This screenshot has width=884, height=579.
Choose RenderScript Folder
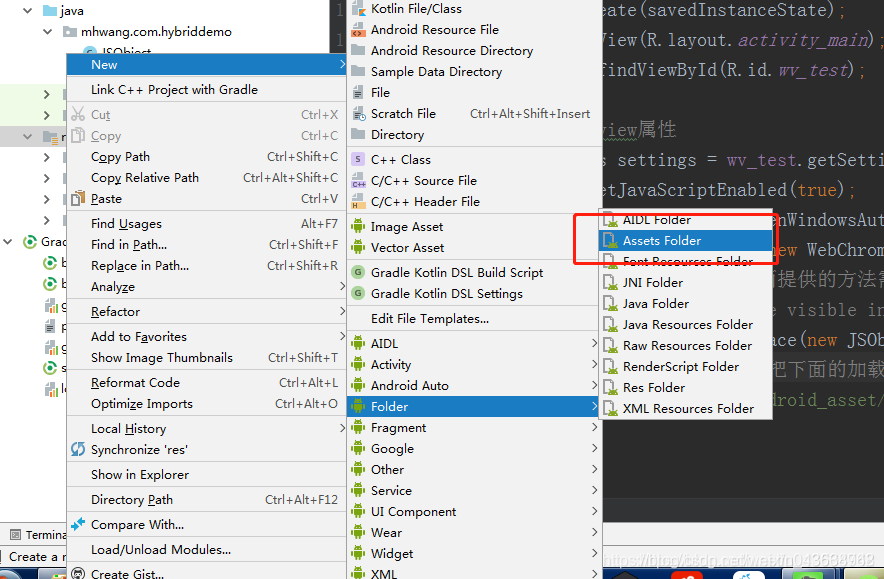coord(686,366)
